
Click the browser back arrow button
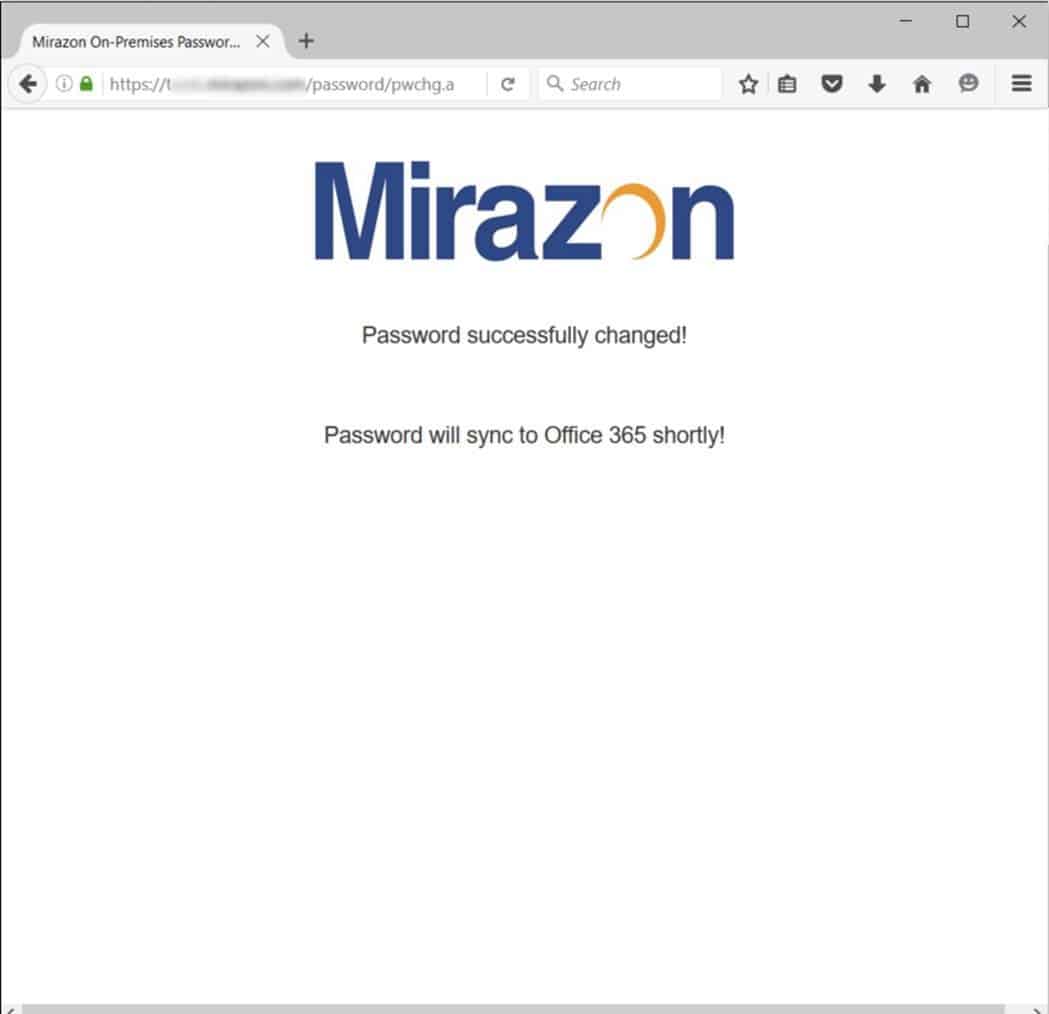pyautogui.click(x=27, y=84)
